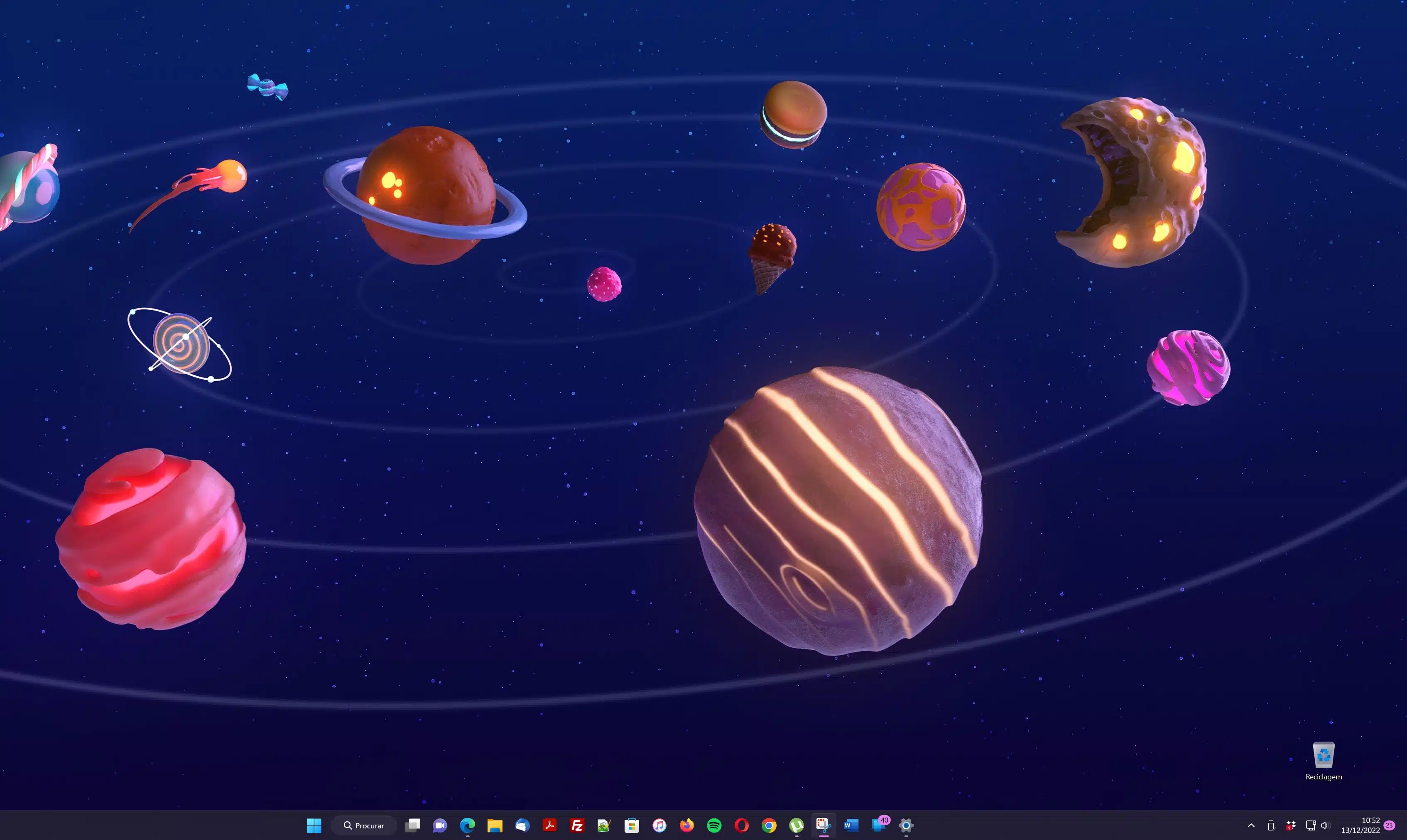Open Microsoft Word from the taskbar
Screen dimensions: 1407x840
[x=851, y=825]
